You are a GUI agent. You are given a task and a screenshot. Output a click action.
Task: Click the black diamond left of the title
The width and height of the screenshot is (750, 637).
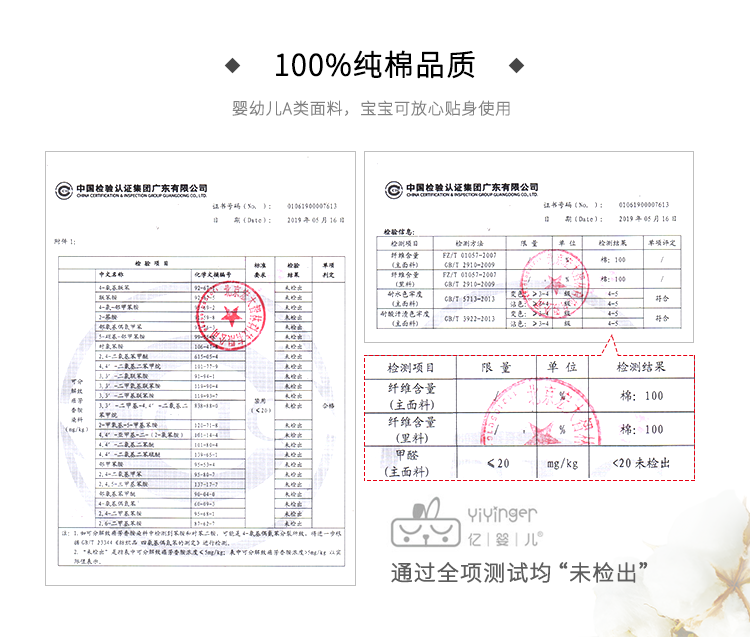232,66
